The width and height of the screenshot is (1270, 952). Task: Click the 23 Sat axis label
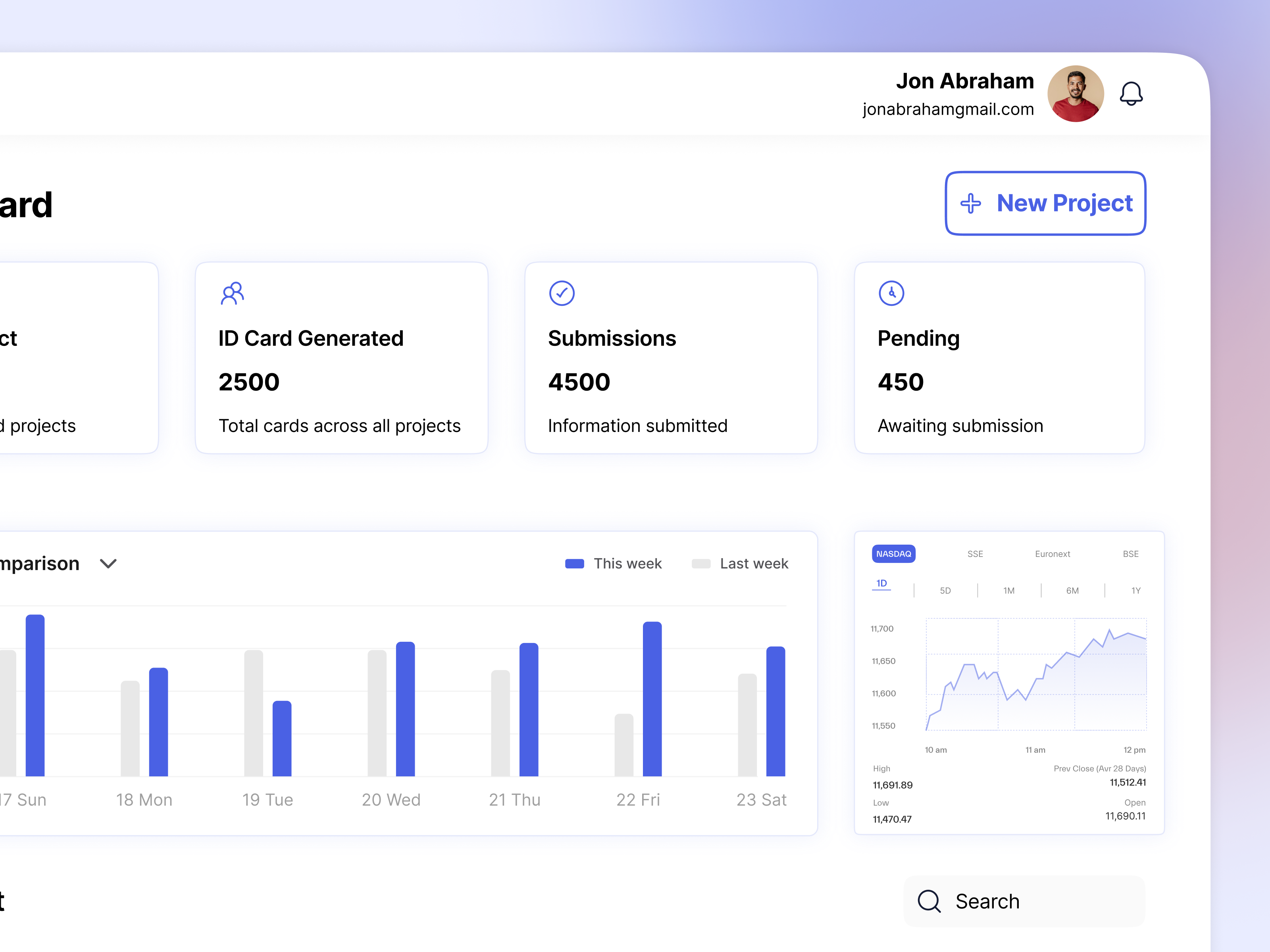pos(761,799)
